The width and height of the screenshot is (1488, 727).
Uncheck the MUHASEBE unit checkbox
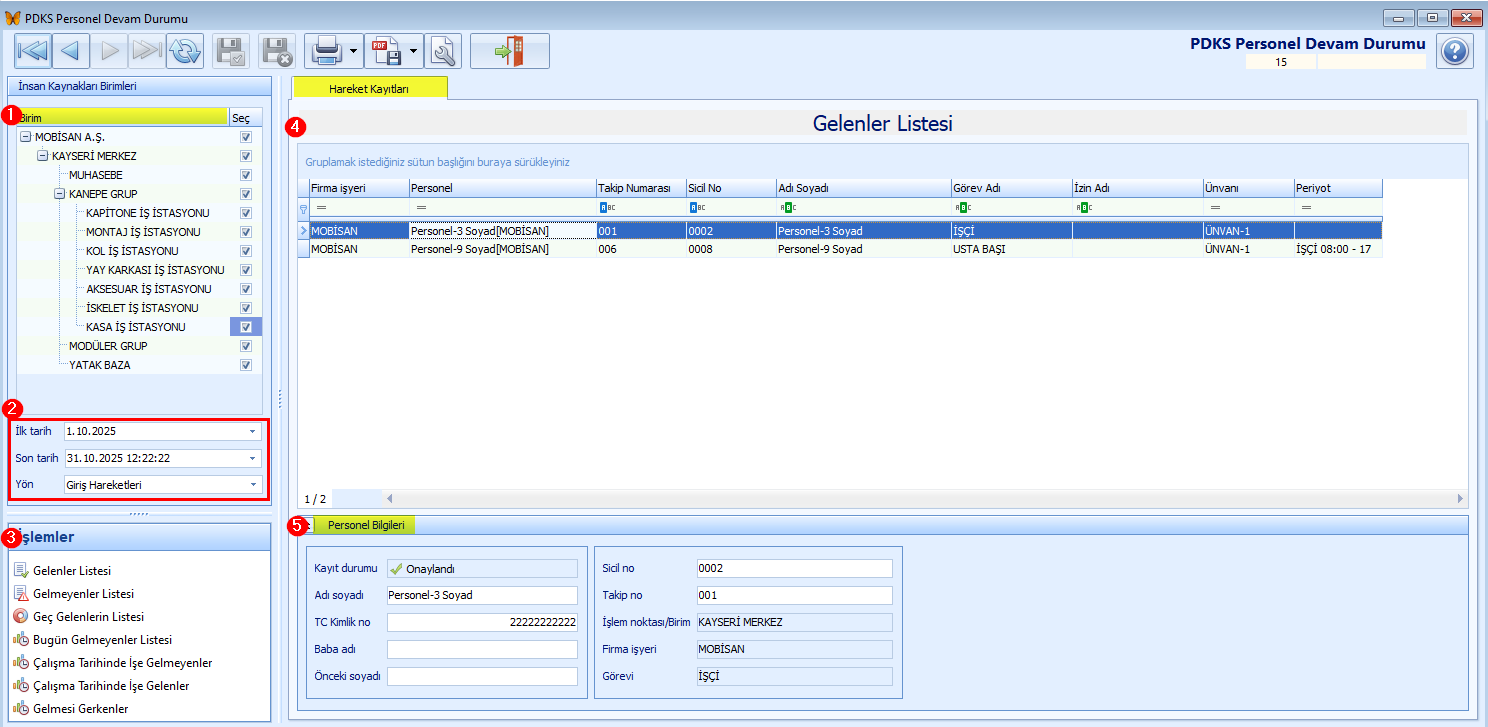[245, 175]
